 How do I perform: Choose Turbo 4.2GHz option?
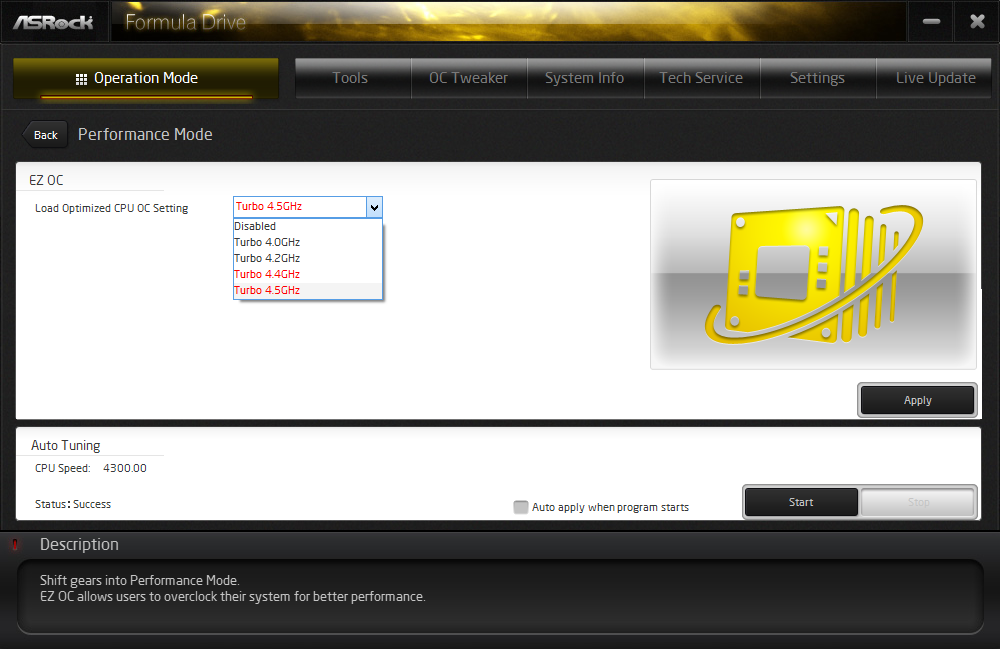click(x=307, y=258)
